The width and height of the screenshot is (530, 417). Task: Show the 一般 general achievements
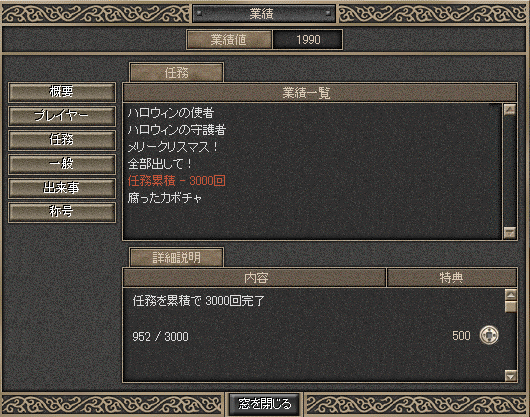pyautogui.click(x=62, y=164)
